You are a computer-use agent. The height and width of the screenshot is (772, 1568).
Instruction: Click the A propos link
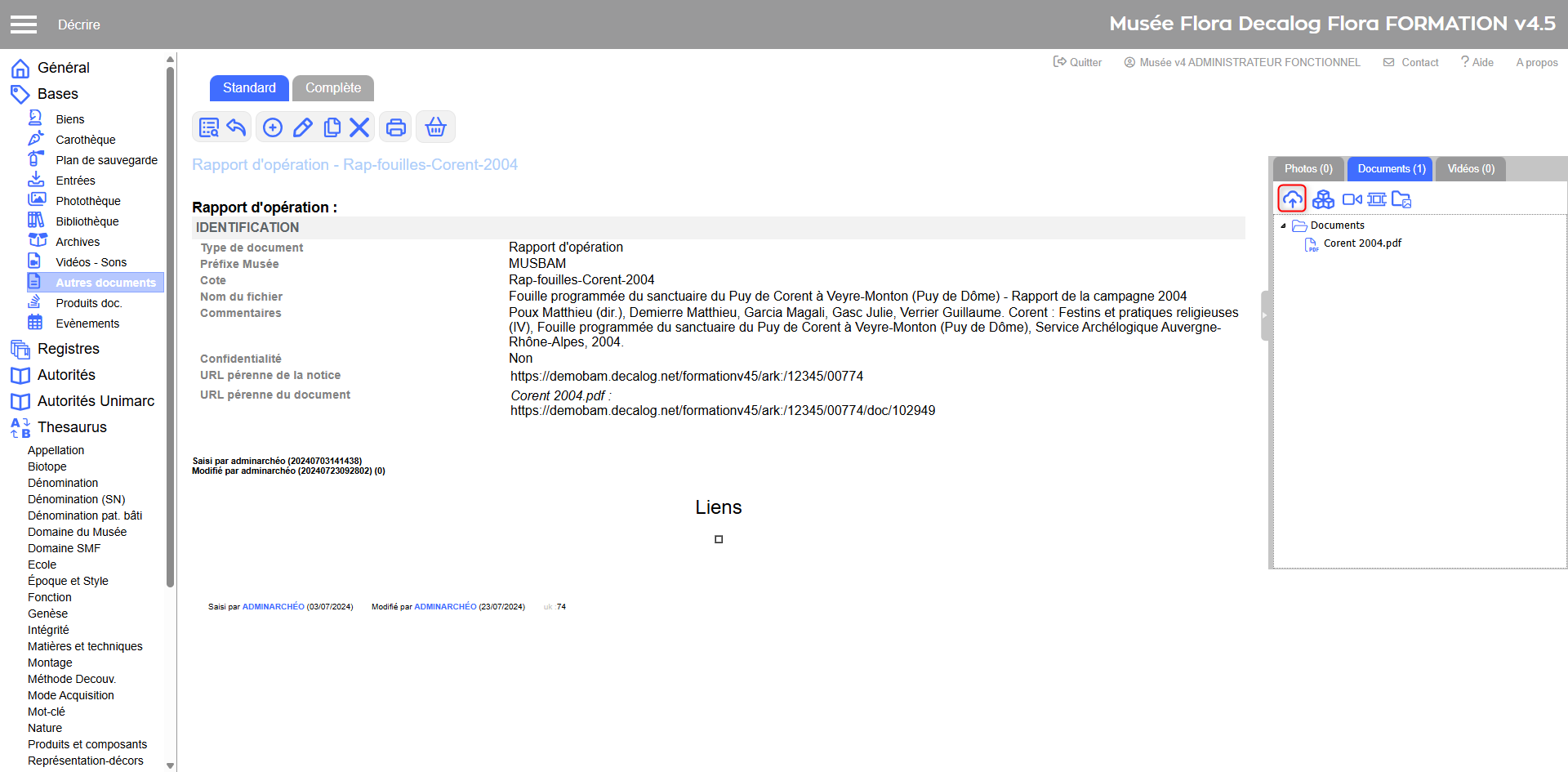pos(1537,62)
